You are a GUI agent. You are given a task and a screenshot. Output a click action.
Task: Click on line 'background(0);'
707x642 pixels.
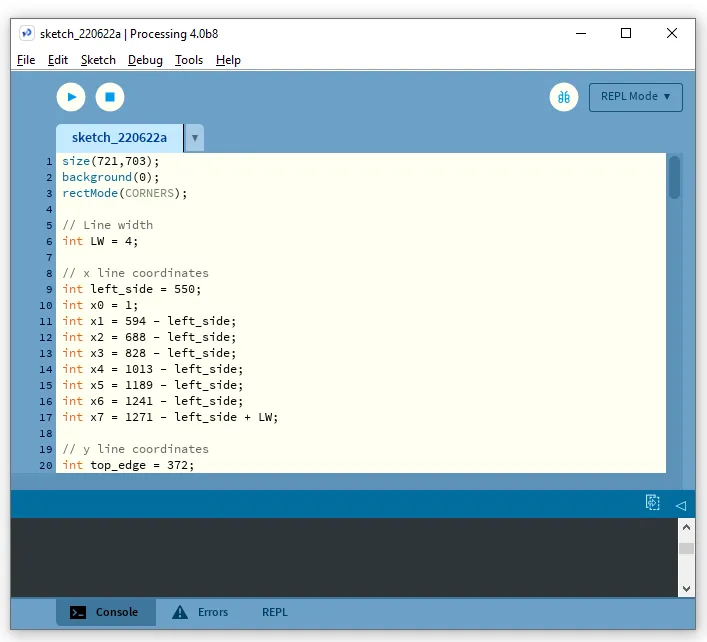click(110, 177)
